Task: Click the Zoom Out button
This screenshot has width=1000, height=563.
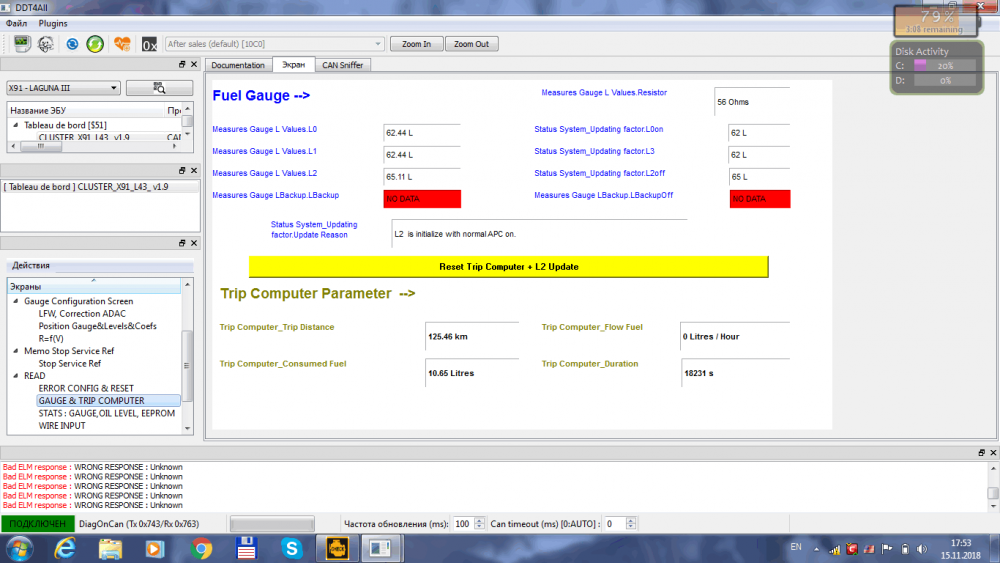Action: (x=471, y=44)
